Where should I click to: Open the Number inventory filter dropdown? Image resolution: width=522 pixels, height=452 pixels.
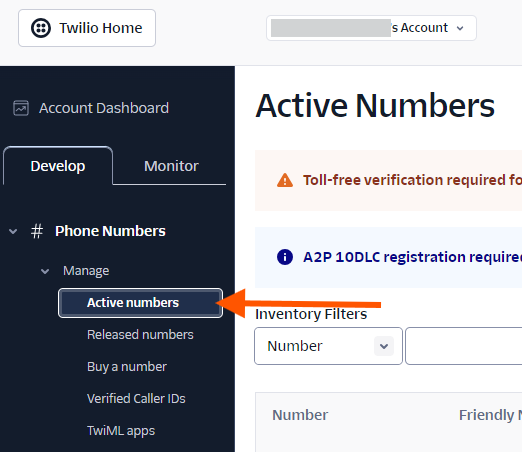coord(328,346)
